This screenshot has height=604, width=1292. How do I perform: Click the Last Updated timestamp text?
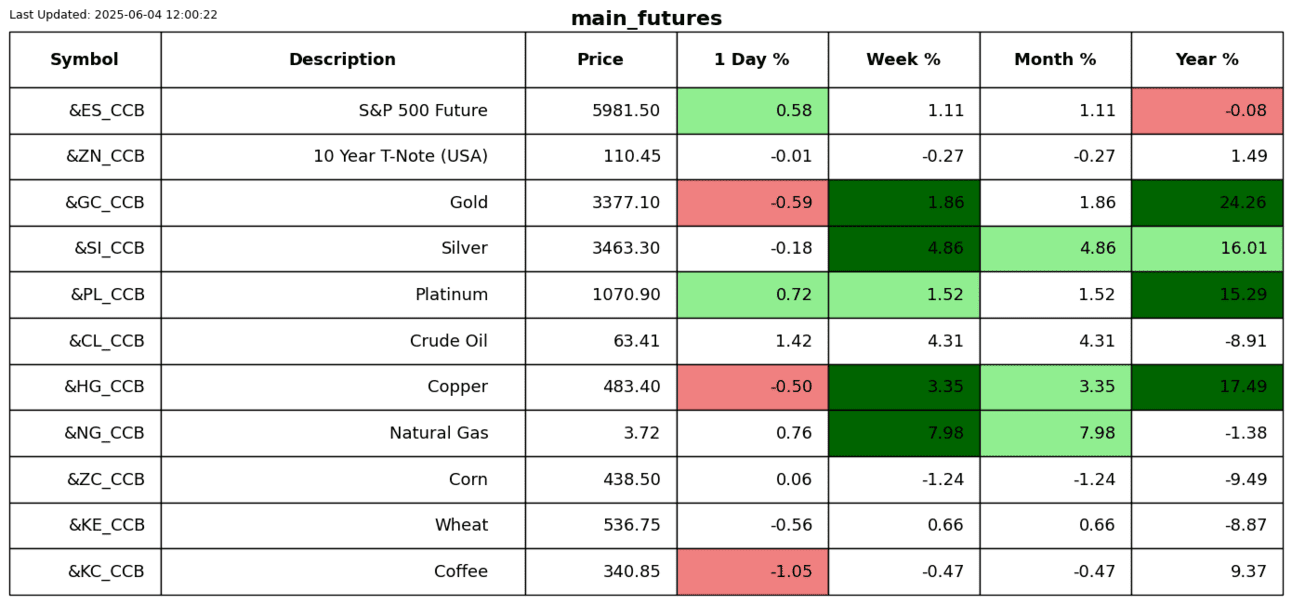click(113, 15)
